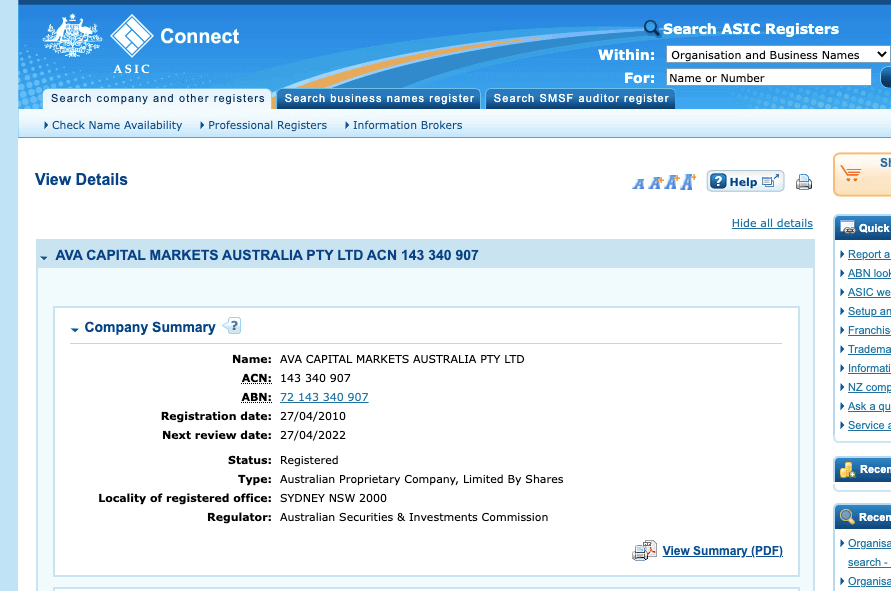Choose the second font size A icon
The height and width of the screenshot is (591, 891).
[656, 183]
